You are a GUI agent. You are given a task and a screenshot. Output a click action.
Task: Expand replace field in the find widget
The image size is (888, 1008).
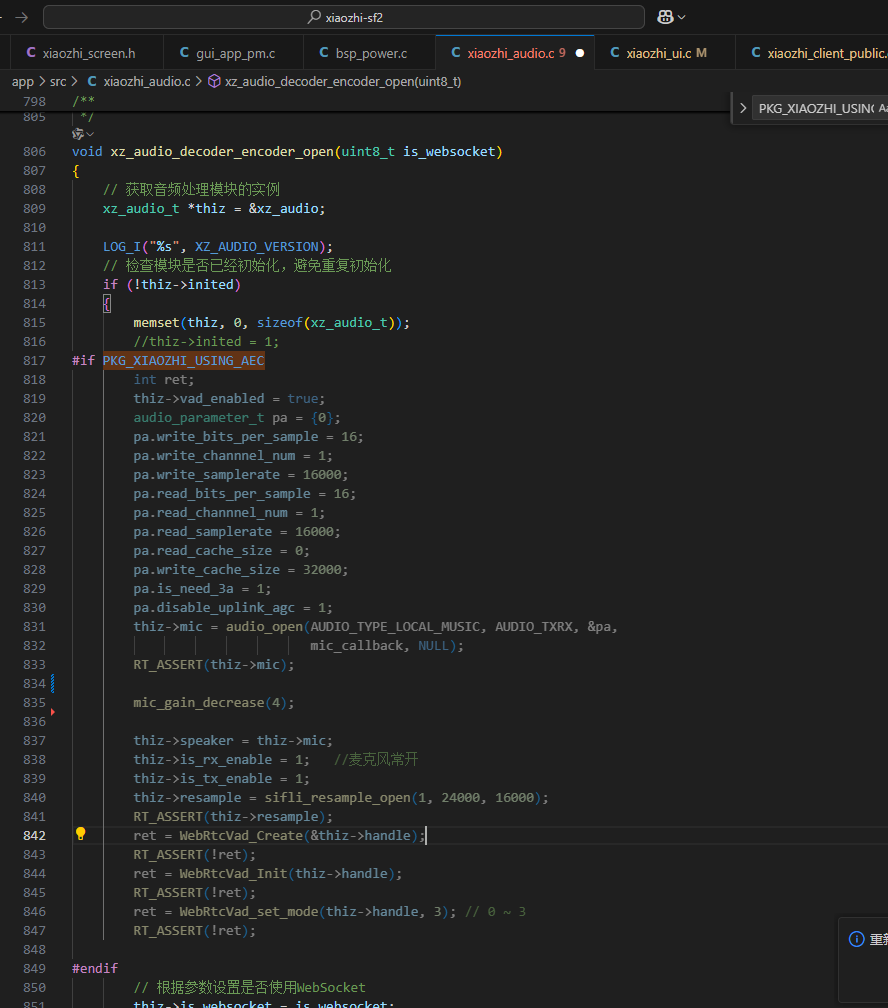click(742, 108)
